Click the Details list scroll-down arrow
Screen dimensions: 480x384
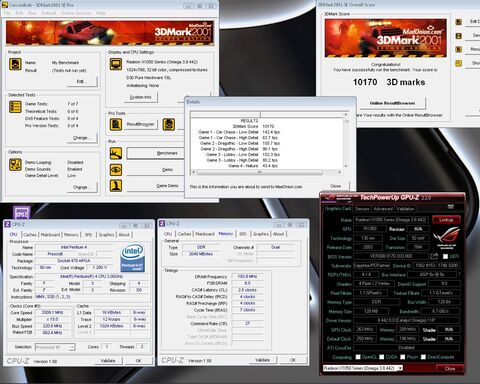[346, 166]
